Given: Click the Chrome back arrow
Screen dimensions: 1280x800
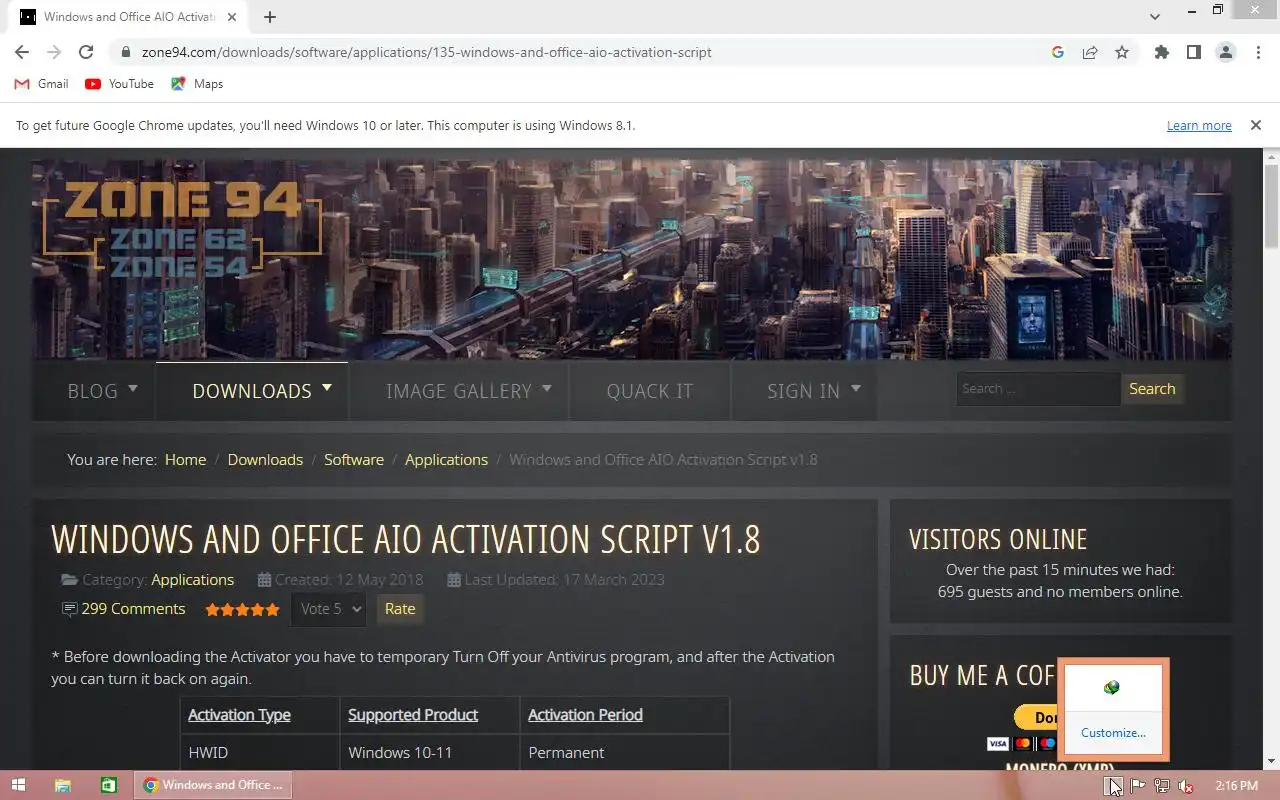Looking at the screenshot, I should [22, 52].
